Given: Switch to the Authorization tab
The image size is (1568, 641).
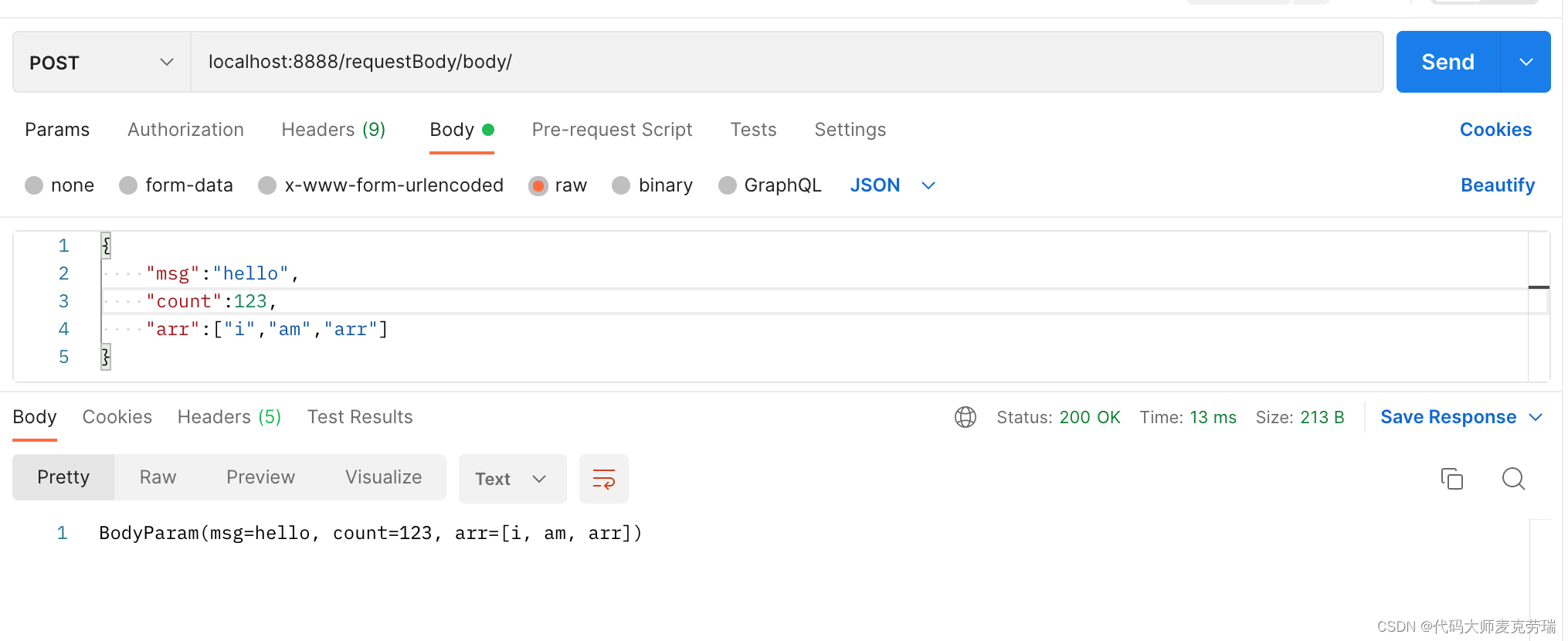Looking at the screenshot, I should [185, 130].
